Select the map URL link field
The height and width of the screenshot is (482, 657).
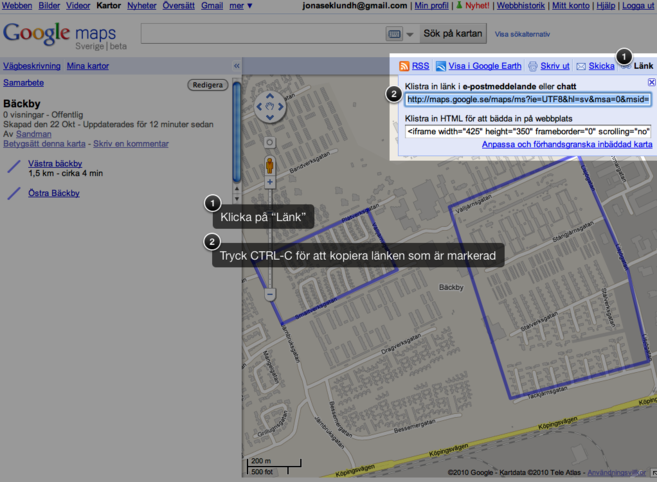[528, 99]
